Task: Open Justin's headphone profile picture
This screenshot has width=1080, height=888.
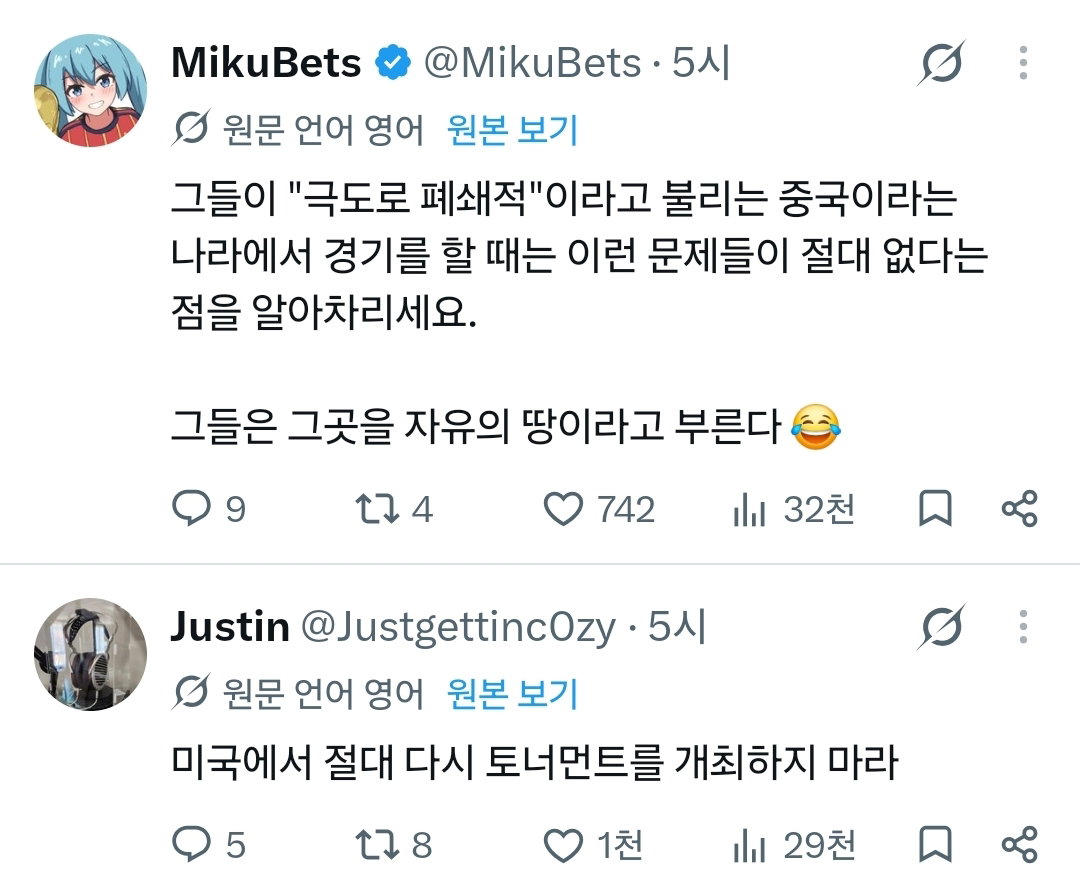Action: click(90, 654)
